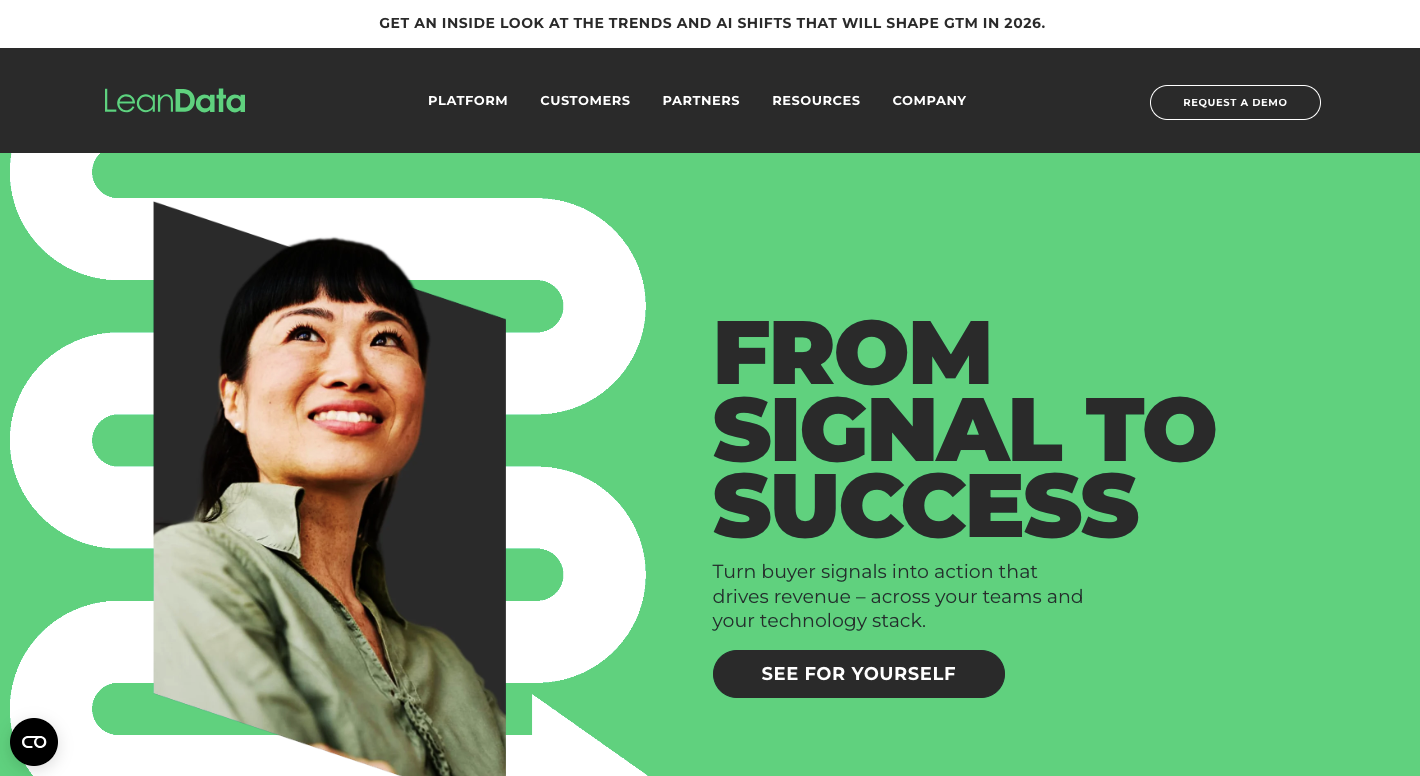Click the See For Yourself button
1420x776 pixels.
coord(859,674)
